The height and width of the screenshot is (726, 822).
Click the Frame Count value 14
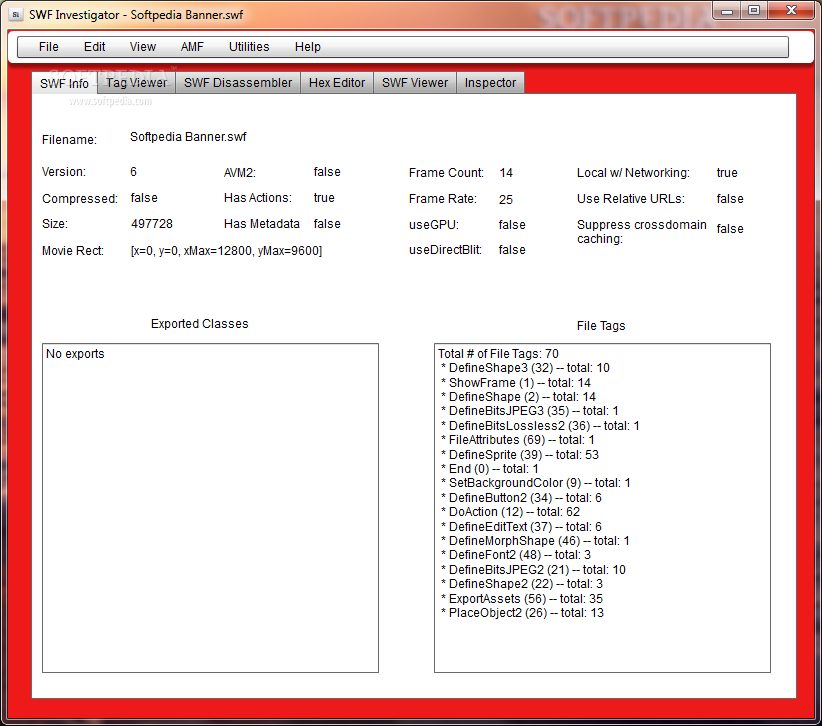(x=506, y=172)
